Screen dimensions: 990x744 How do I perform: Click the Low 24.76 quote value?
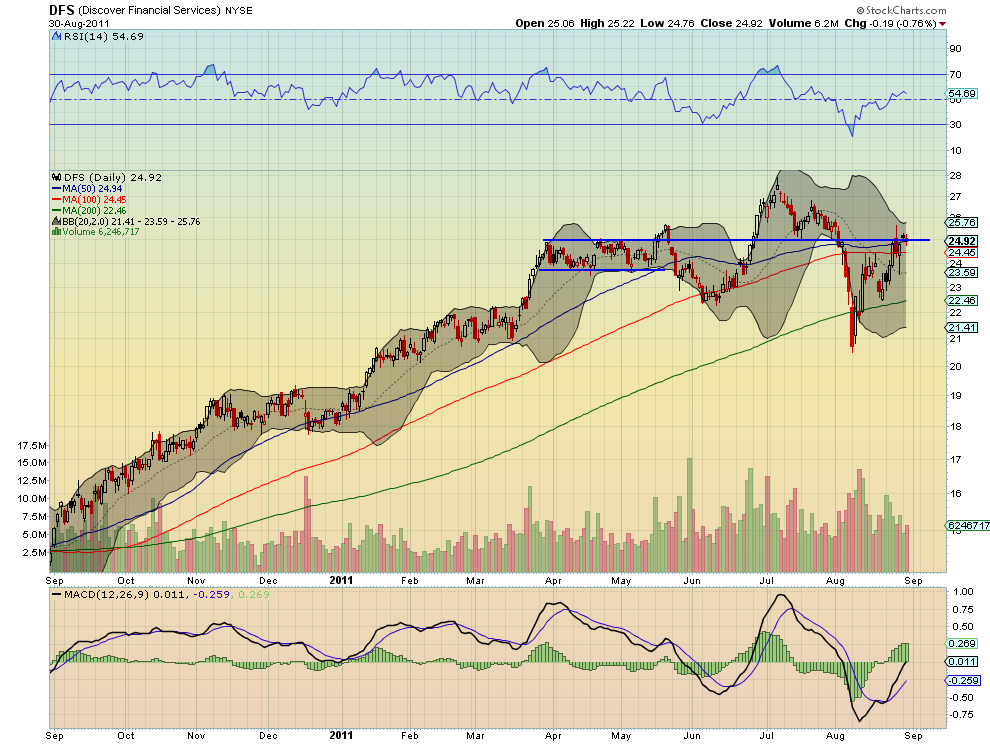[667, 23]
